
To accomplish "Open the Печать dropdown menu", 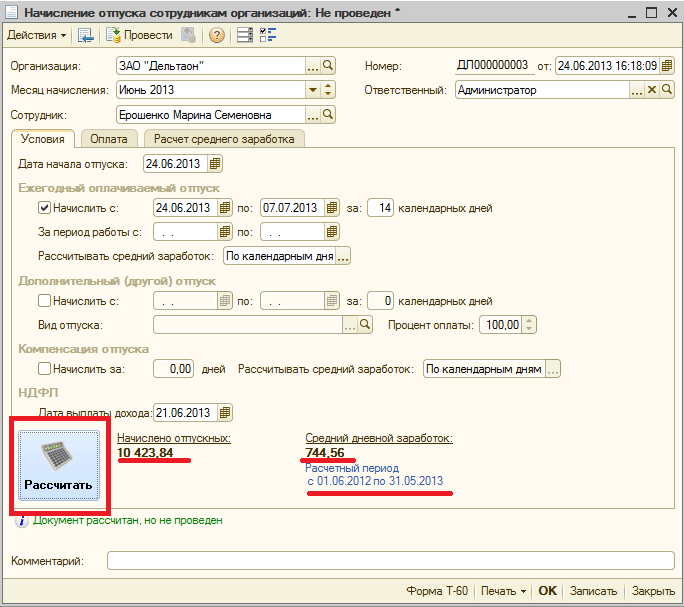I will (503, 591).
